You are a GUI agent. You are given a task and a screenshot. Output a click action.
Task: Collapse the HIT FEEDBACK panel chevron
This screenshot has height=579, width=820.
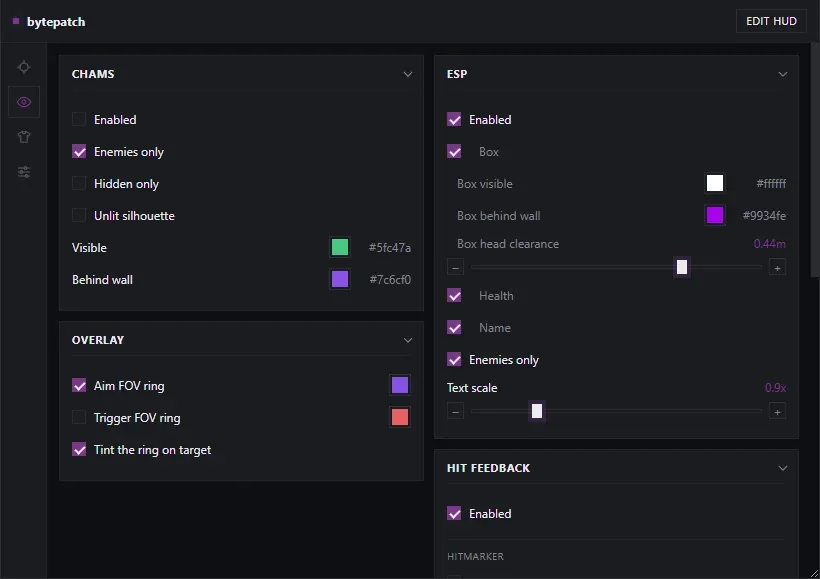point(783,468)
